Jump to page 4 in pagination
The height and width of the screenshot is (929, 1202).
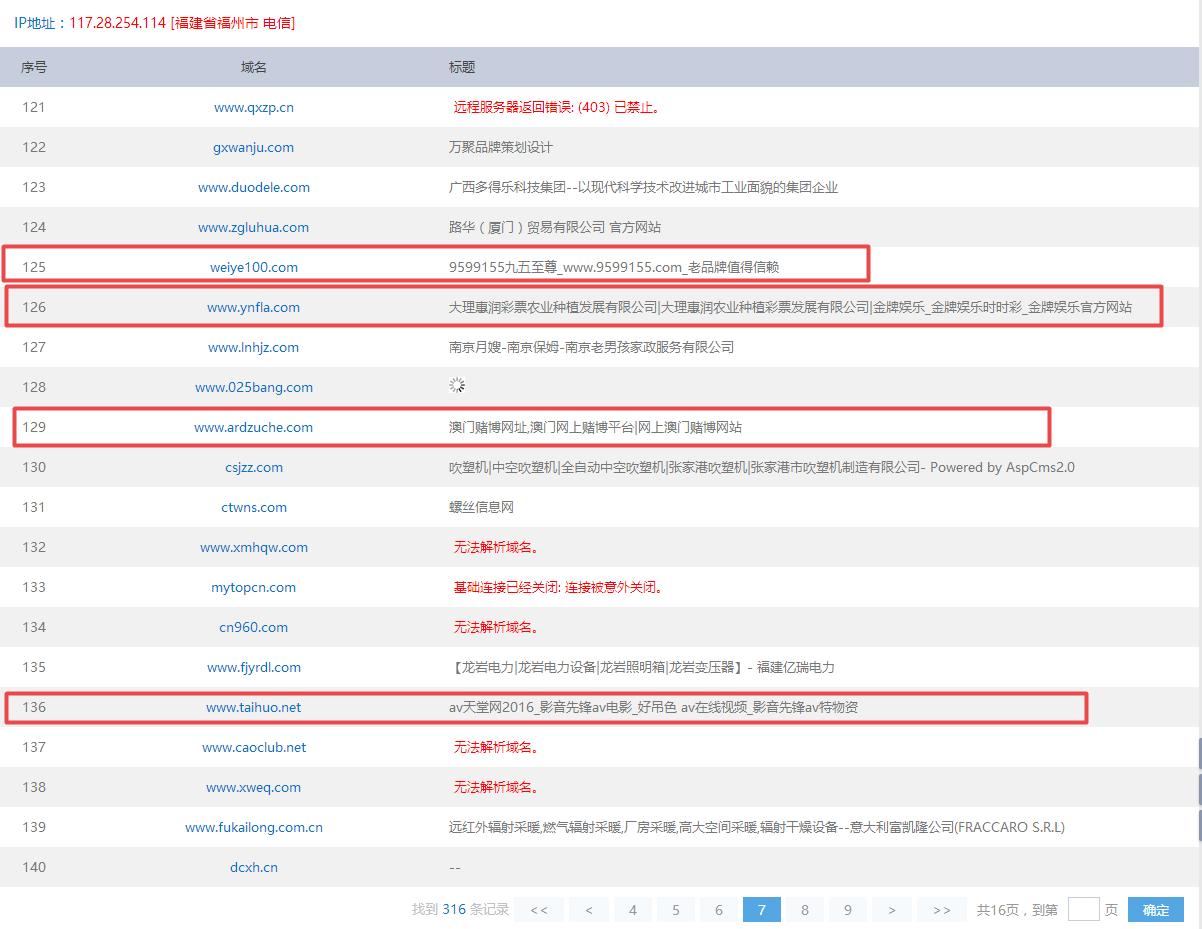pyautogui.click(x=632, y=909)
